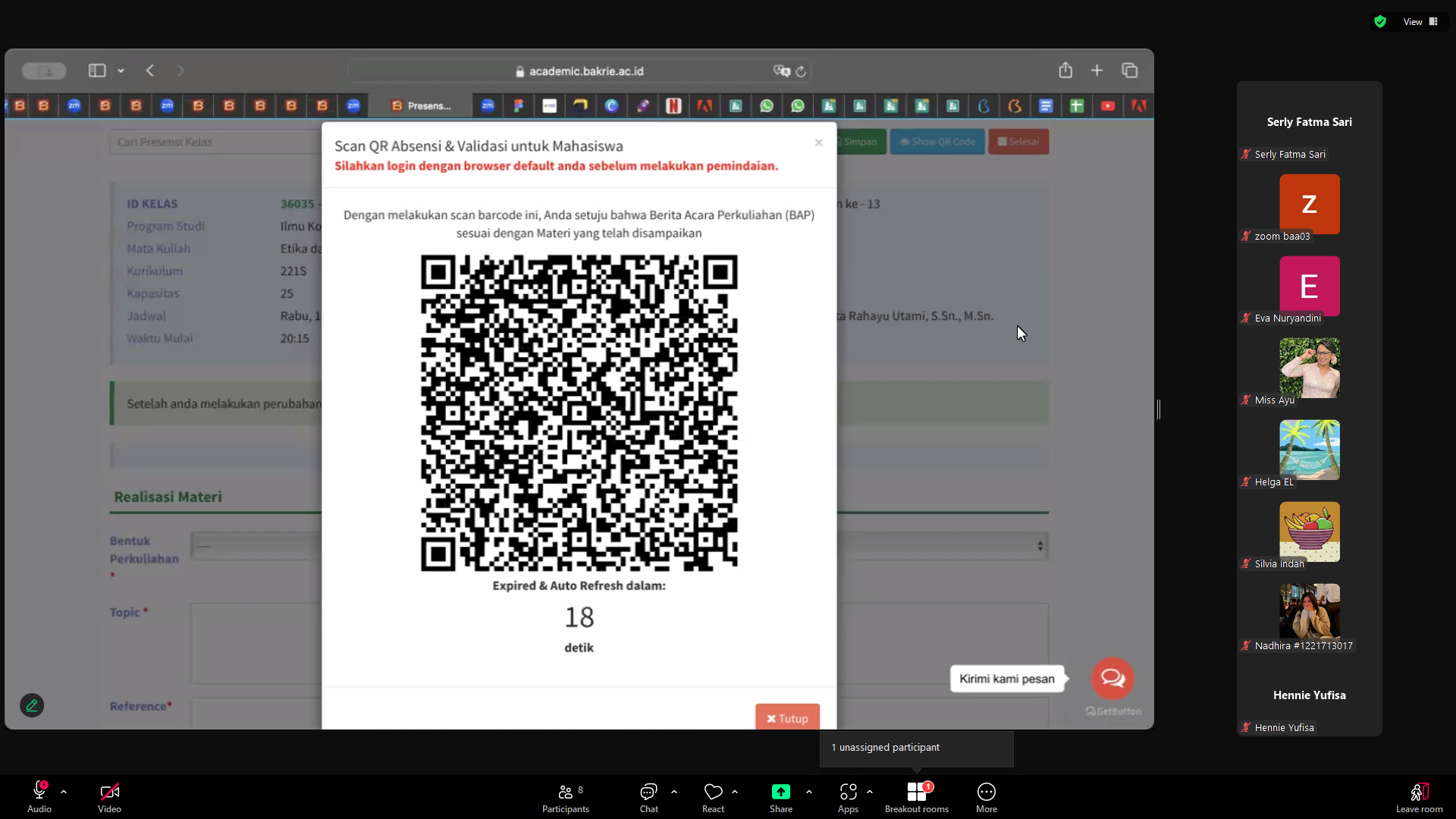Expand the Share options arrow

point(809,792)
